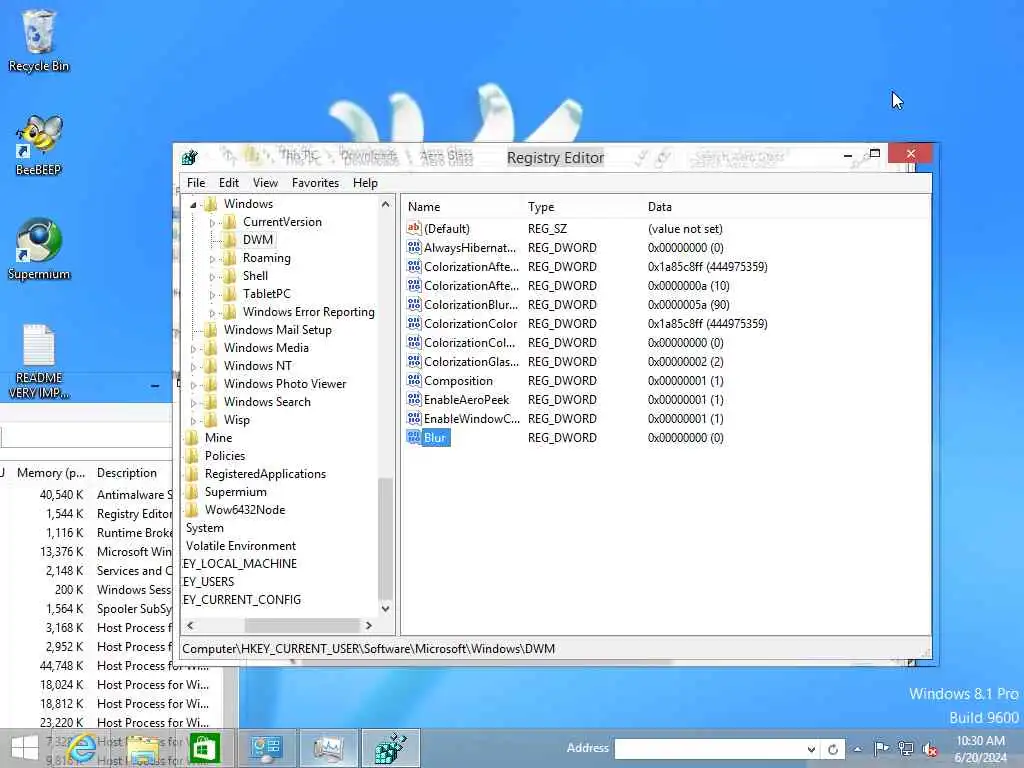
Task: Select the Supermium registry key
Action: (236, 492)
